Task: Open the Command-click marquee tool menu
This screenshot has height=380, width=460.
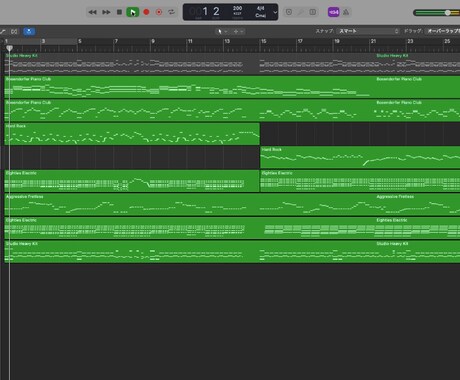Action: (239, 31)
